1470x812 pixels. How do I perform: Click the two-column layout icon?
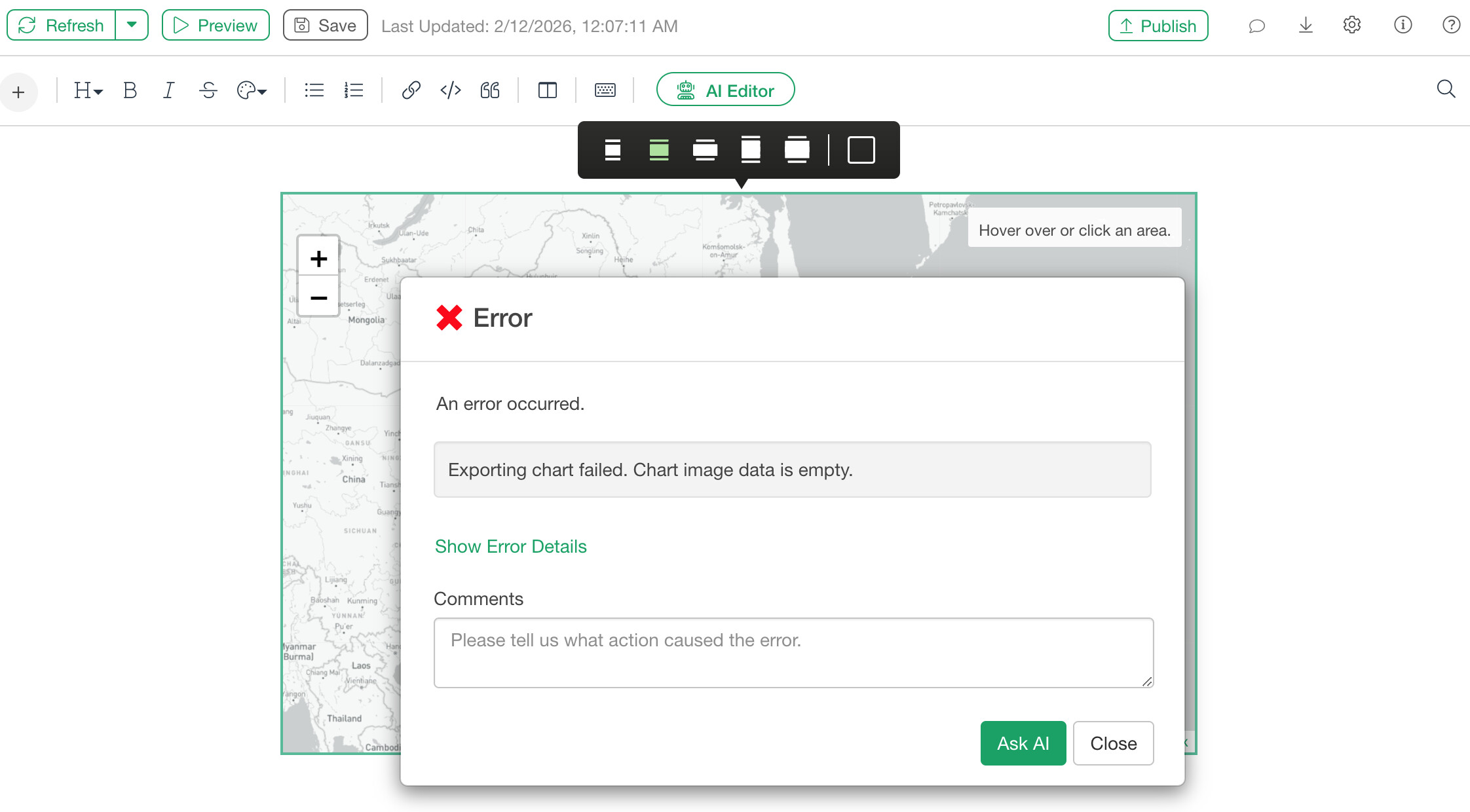547,90
